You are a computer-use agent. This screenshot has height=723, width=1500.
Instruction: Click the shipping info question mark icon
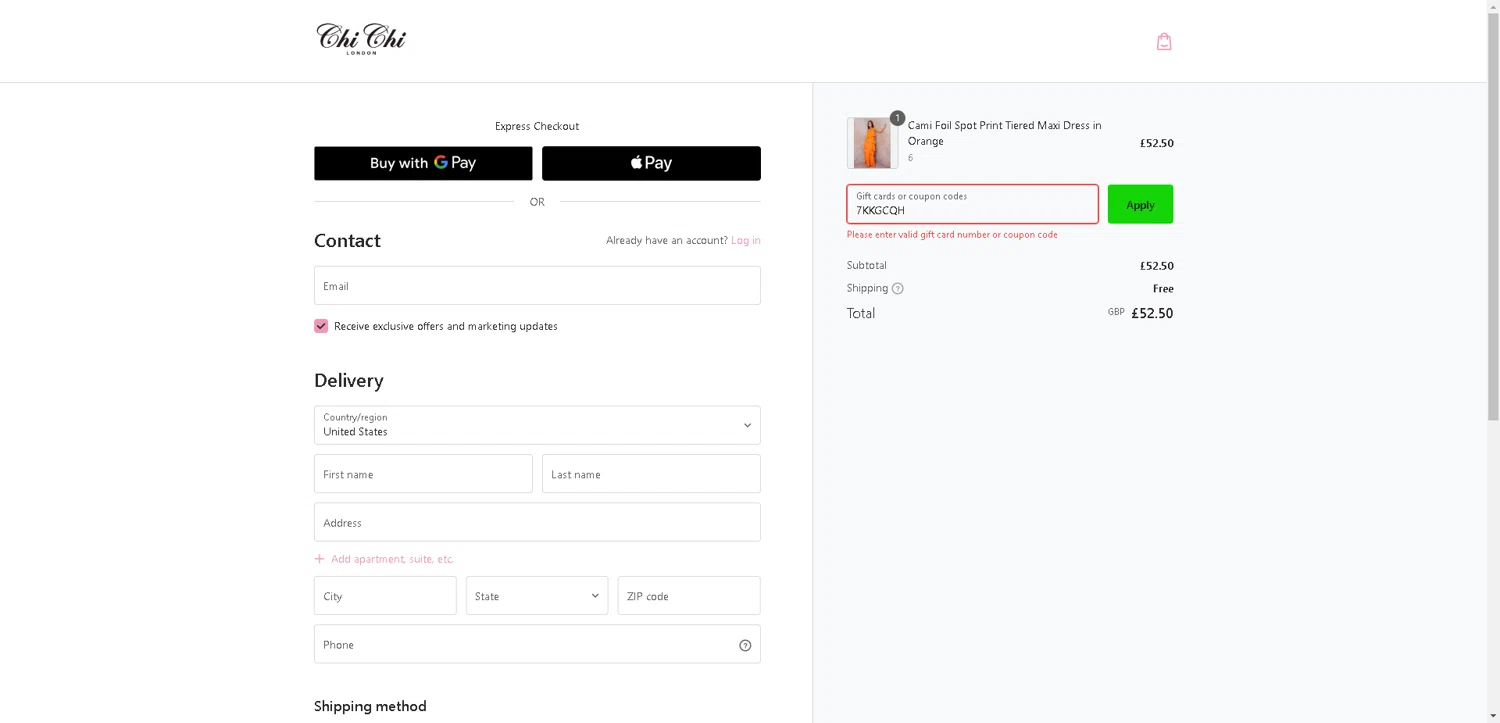click(x=898, y=289)
